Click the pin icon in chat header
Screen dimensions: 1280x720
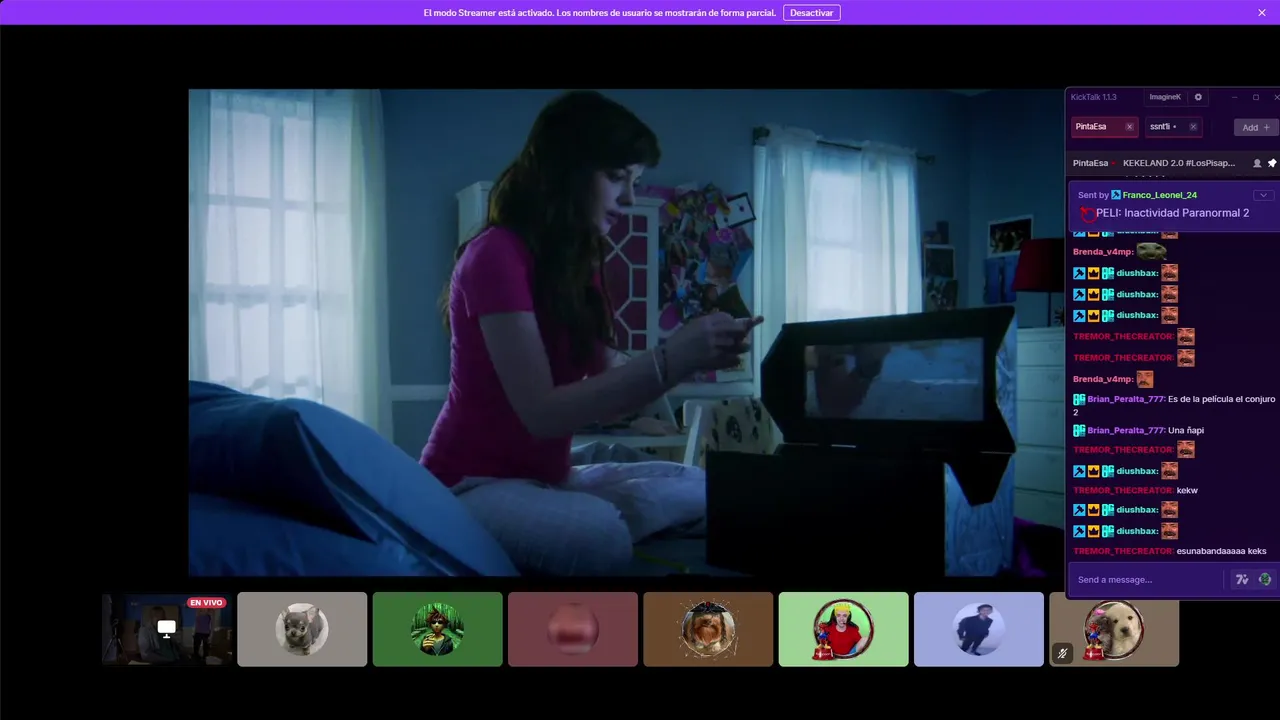pyautogui.click(x=1272, y=163)
